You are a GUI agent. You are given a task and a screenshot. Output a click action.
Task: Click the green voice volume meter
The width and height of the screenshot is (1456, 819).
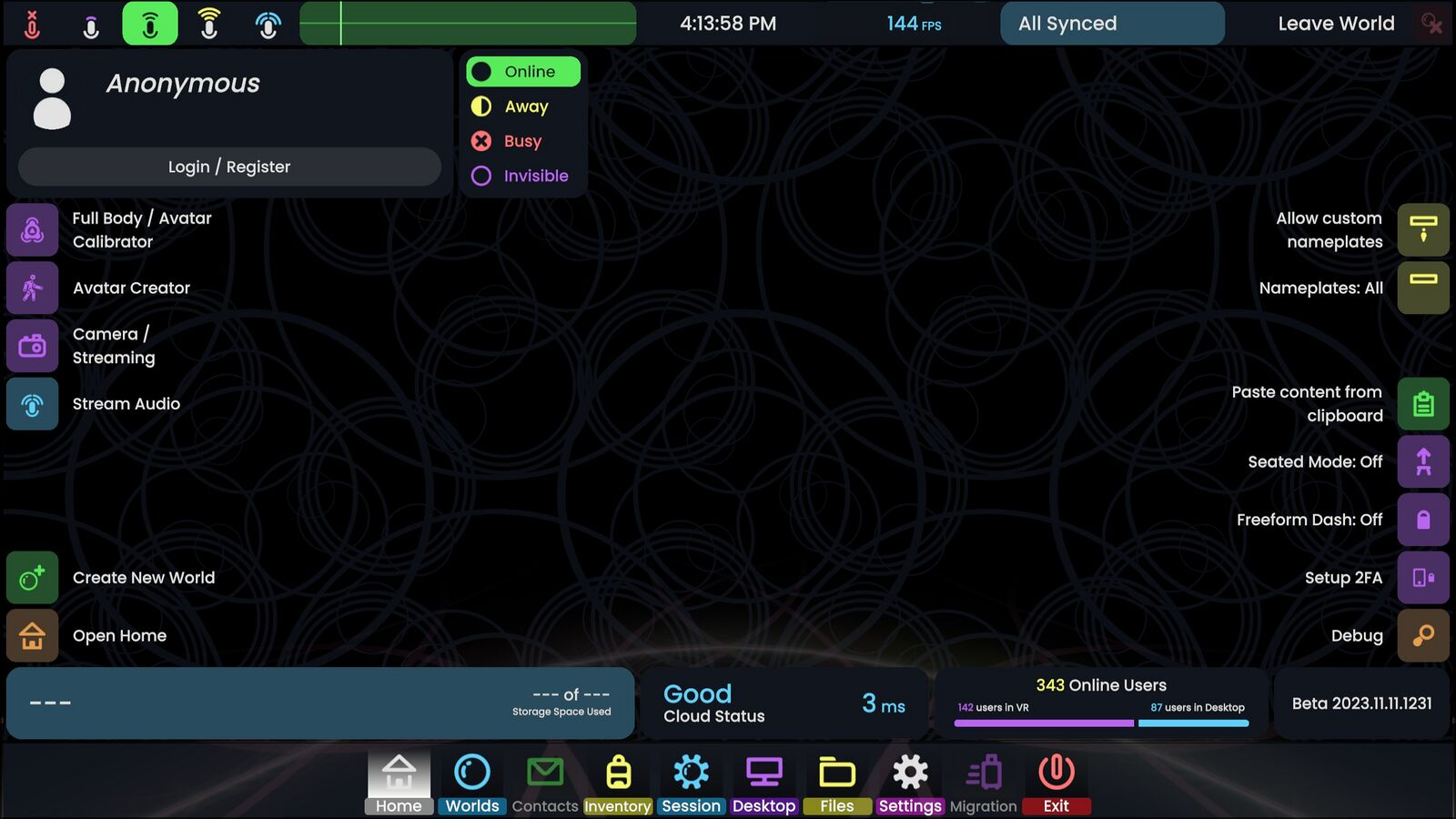point(468,24)
